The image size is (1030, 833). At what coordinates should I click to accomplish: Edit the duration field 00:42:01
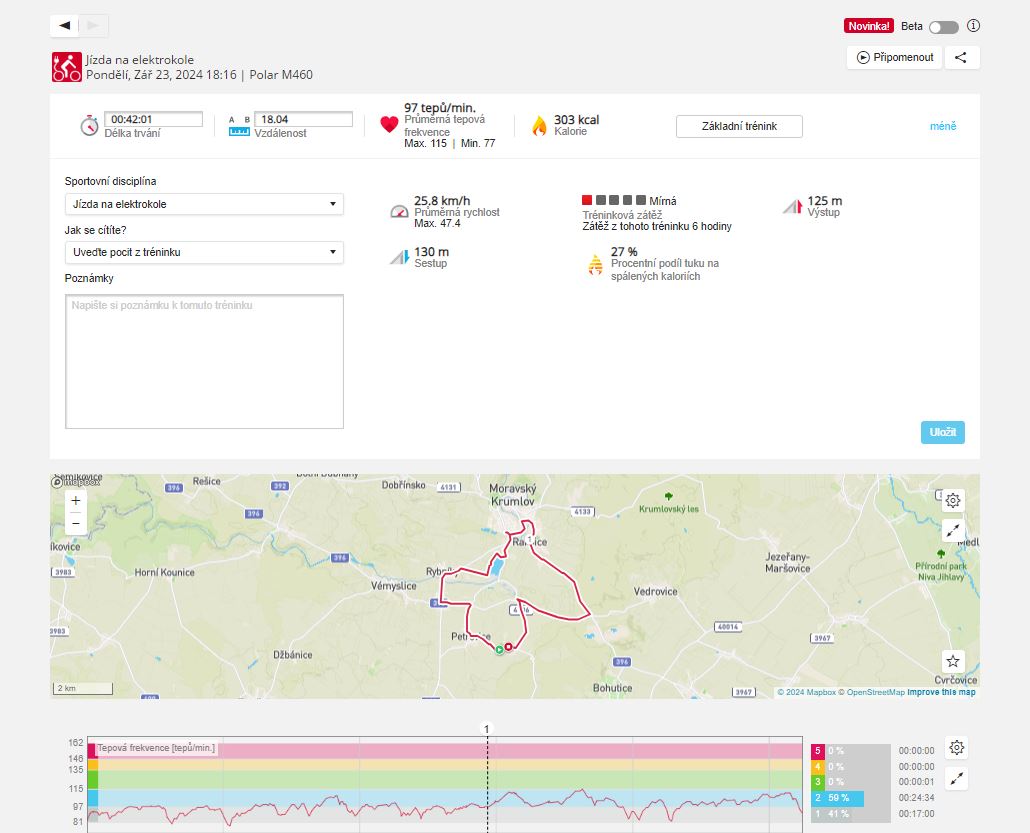coord(154,119)
